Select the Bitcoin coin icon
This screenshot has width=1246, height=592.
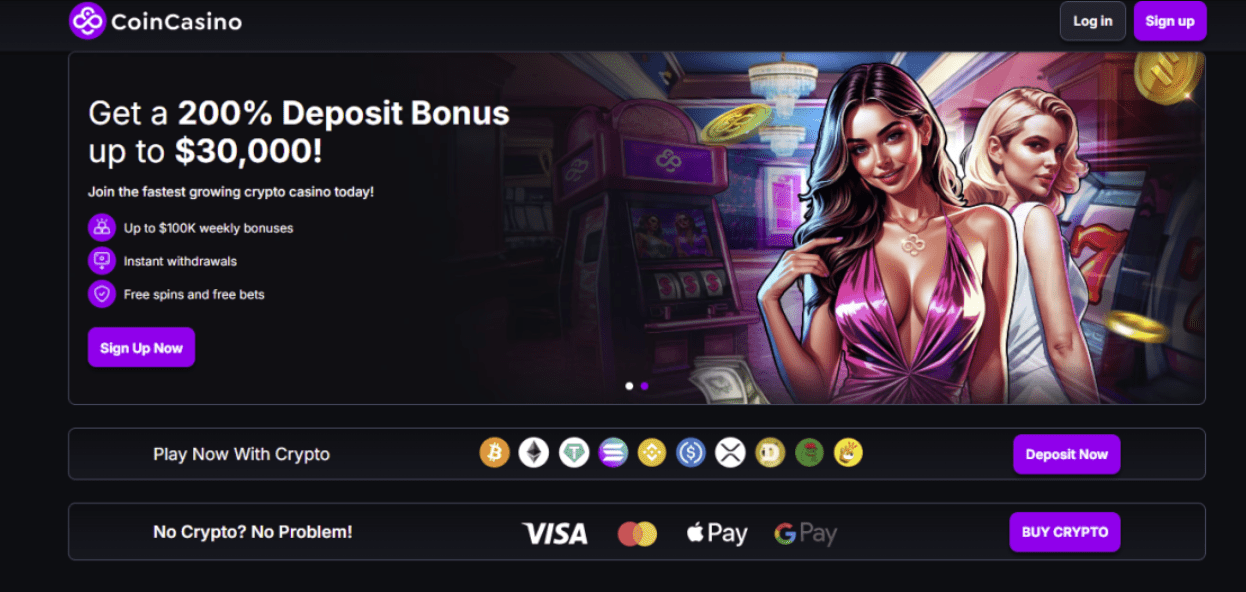tap(495, 453)
